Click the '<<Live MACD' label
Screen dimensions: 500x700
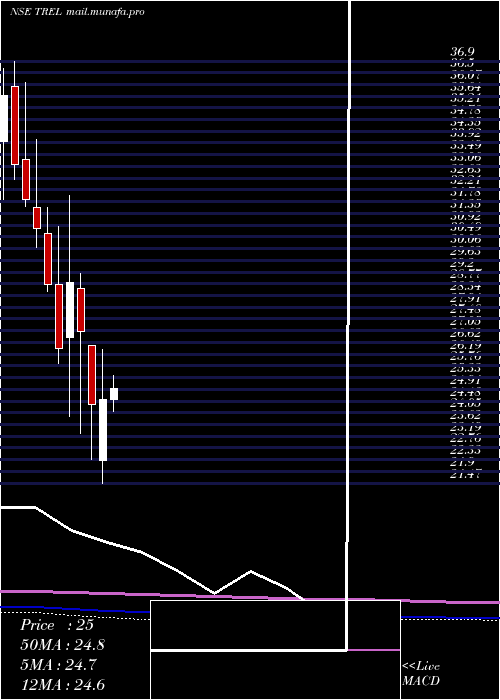[421, 674]
